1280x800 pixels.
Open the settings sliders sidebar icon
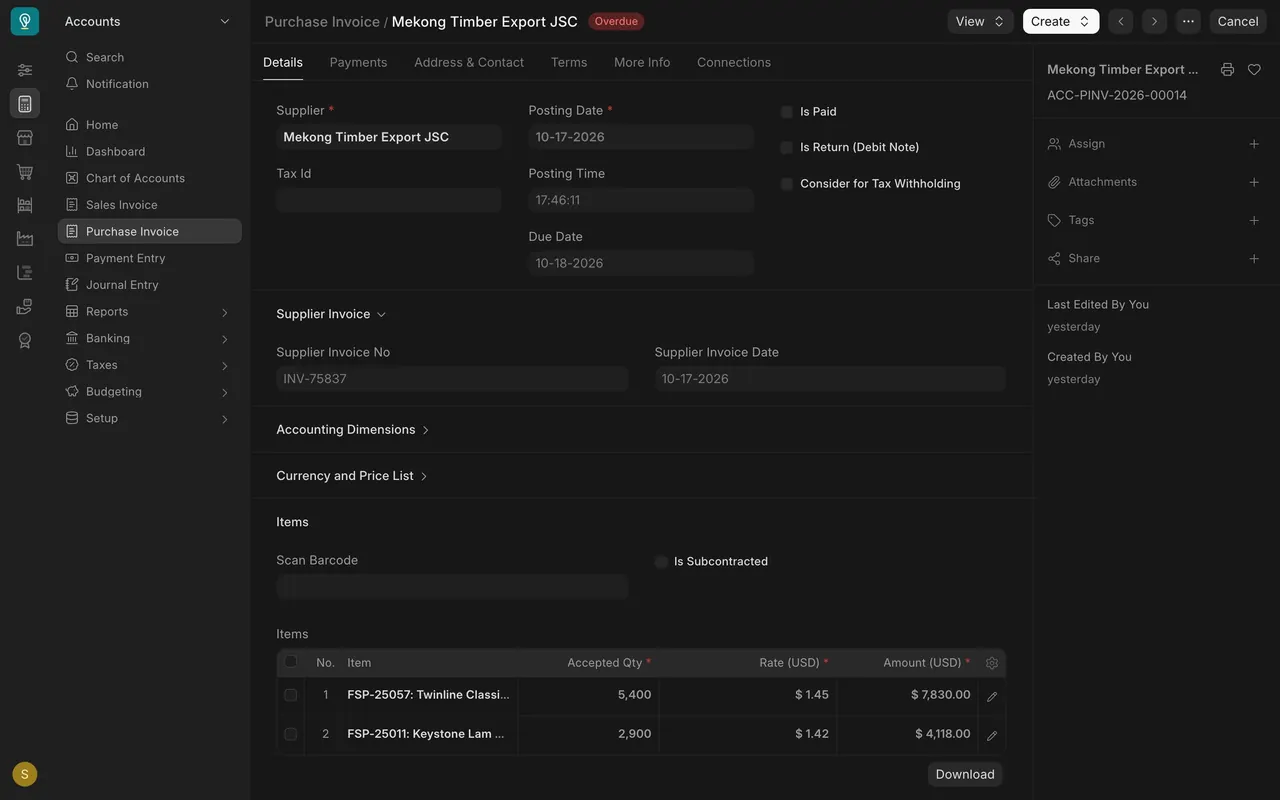(25, 70)
